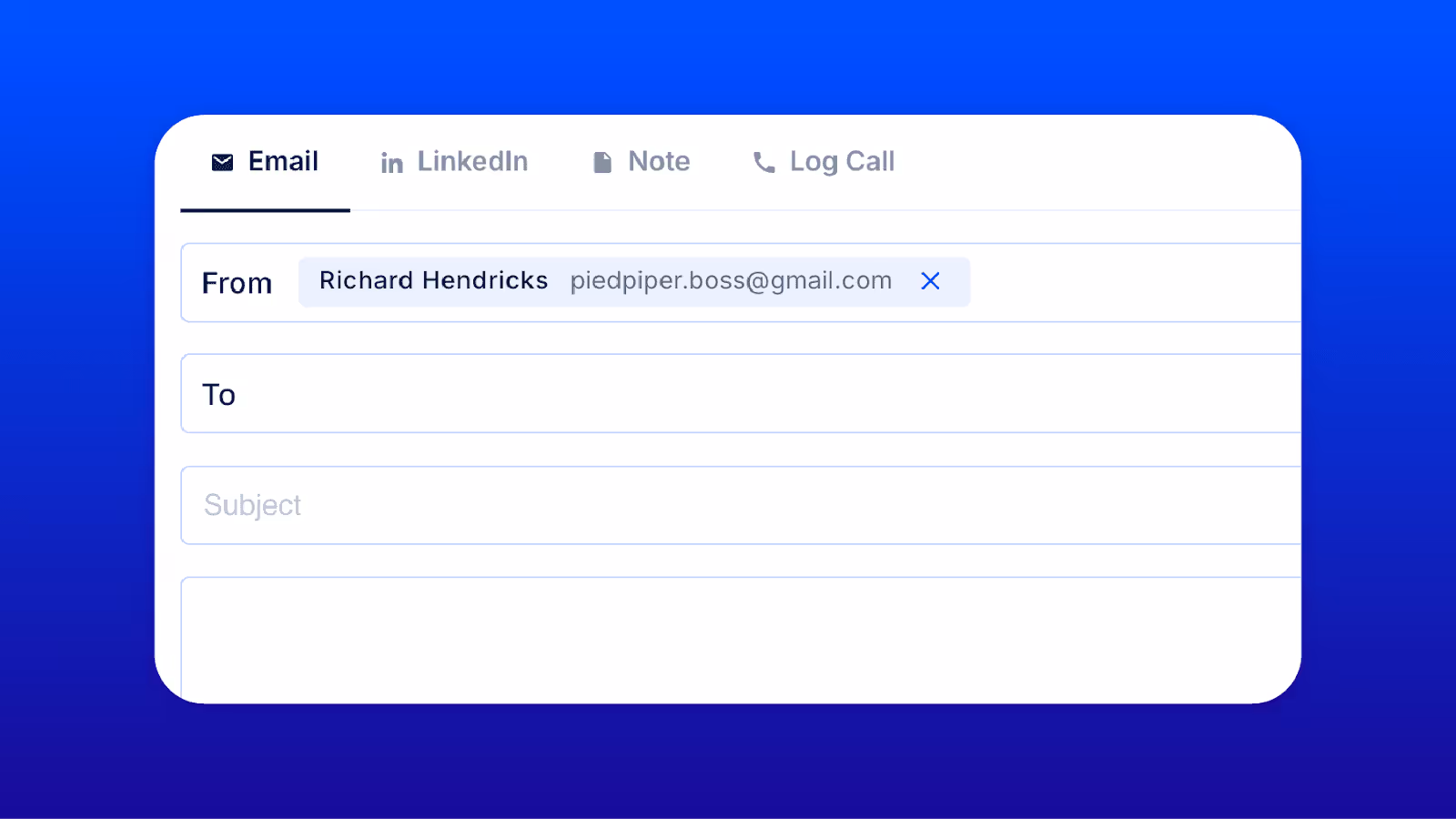The image size is (1456, 819).
Task: Select the piedpiper.boss@gmail.com address text
Action: tap(731, 281)
